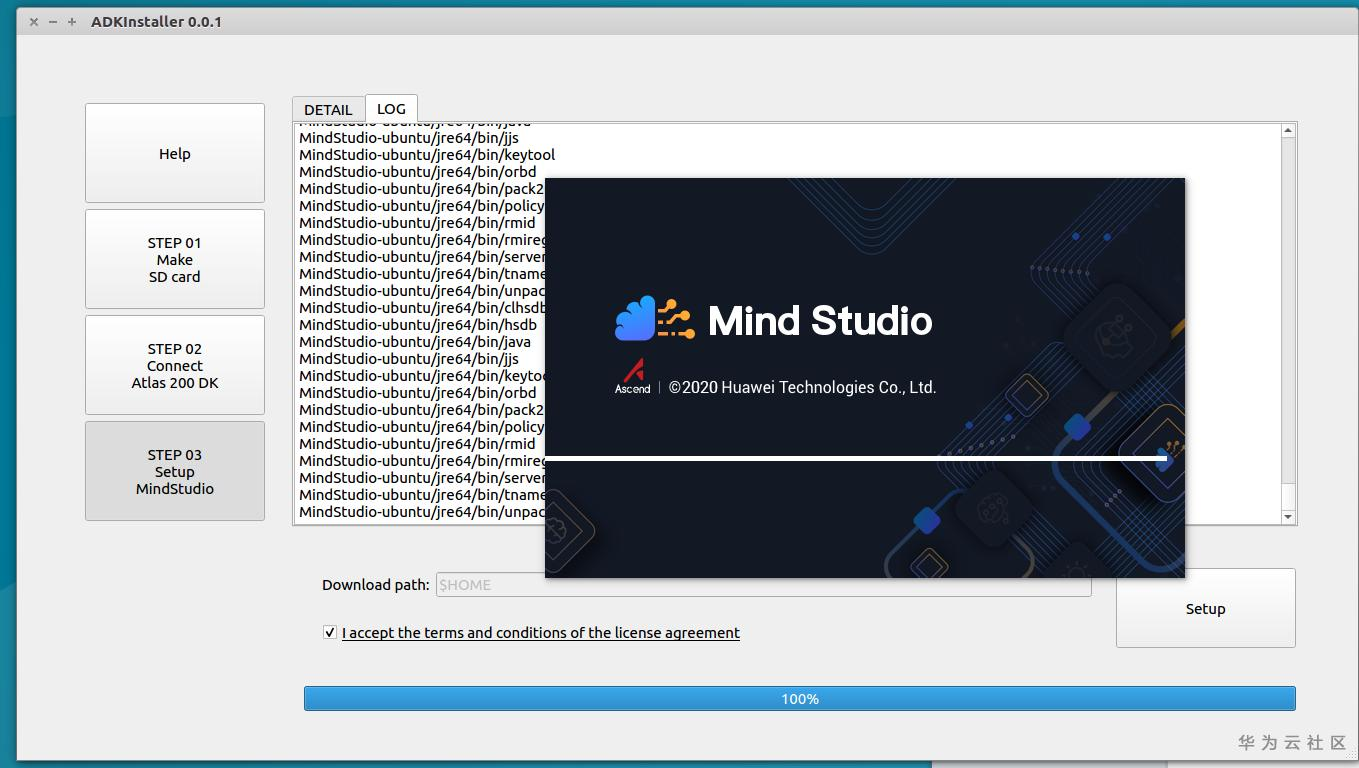Click log line "MindStudio-ubuntu/jre64/bin/clhsdb"

[x=422, y=308]
